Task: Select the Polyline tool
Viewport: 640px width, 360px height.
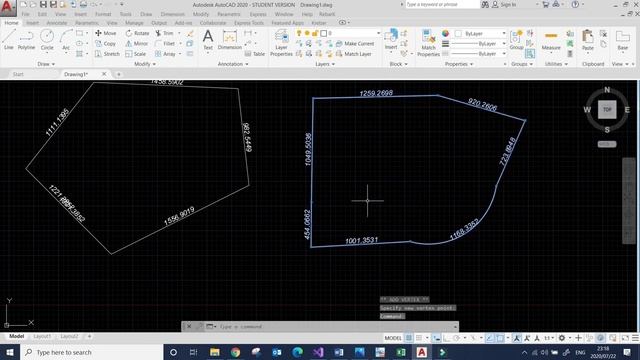Action: (x=26, y=40)
